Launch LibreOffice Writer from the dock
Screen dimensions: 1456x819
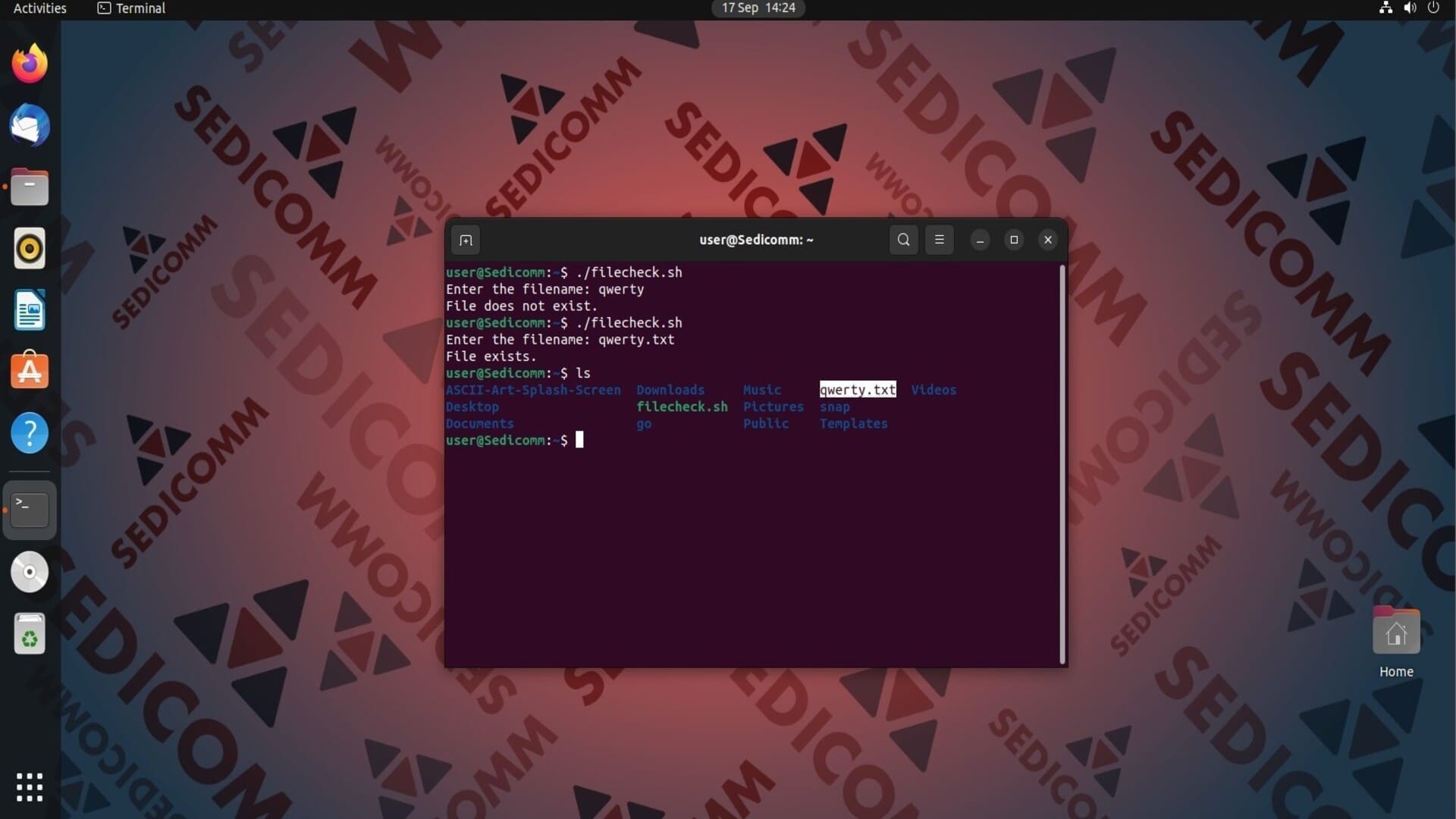tap(30, 310)
